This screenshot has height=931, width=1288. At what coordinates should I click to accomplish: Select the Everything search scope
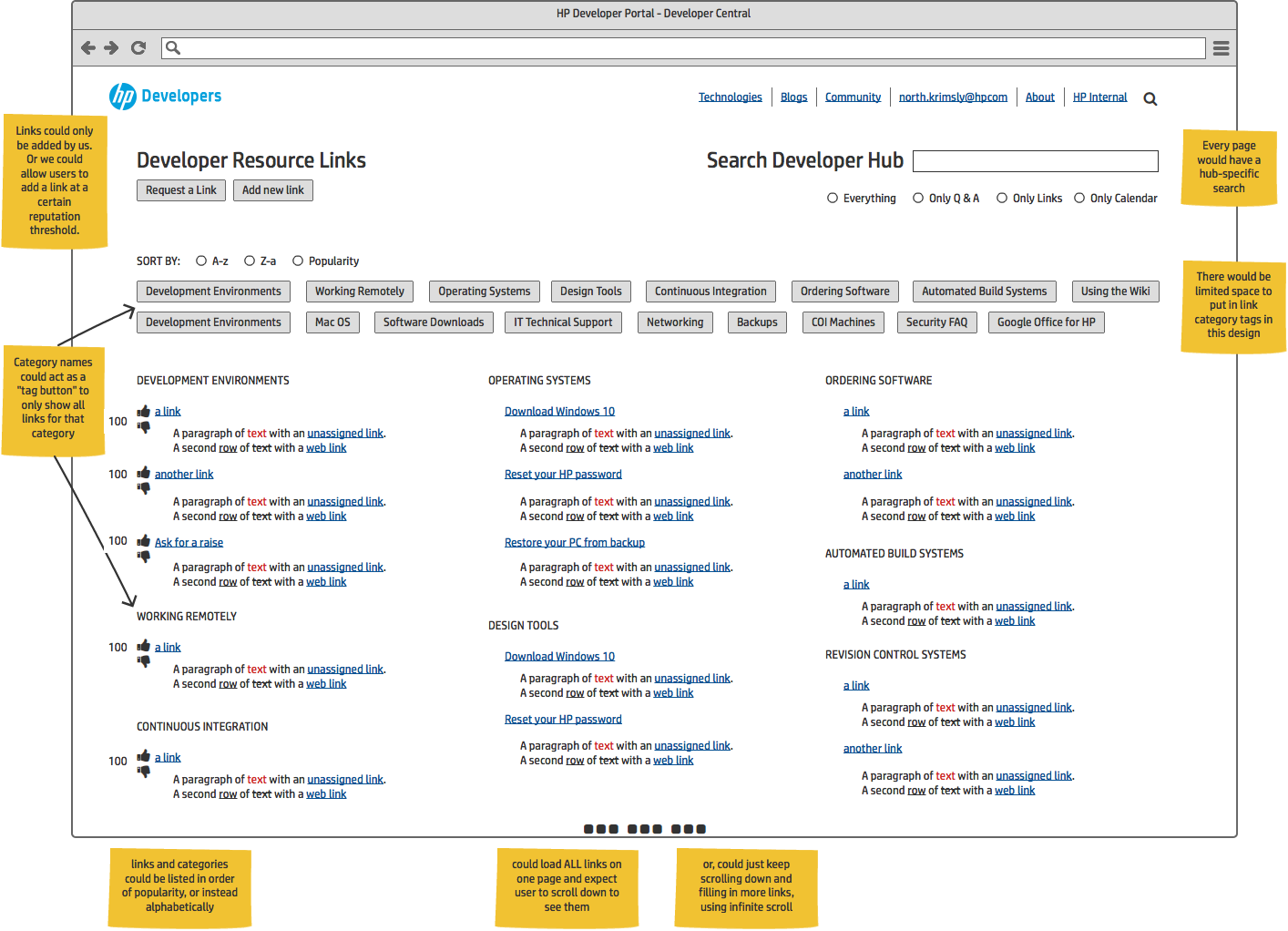click(833, 198)
